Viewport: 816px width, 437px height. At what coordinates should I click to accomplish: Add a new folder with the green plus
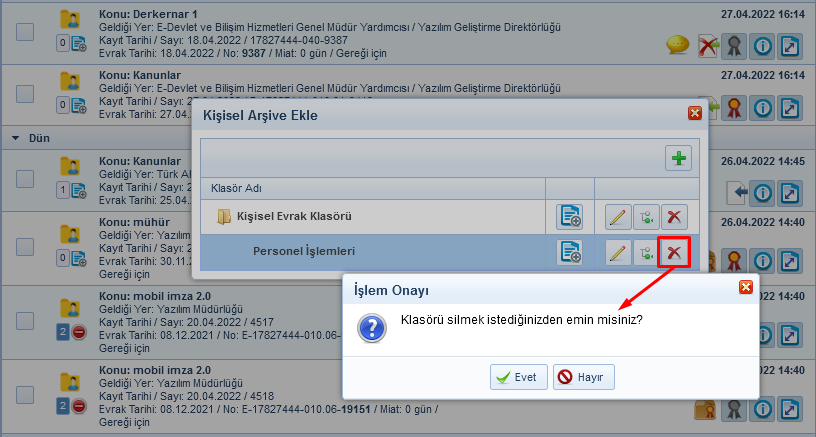[x=678, y=158]
